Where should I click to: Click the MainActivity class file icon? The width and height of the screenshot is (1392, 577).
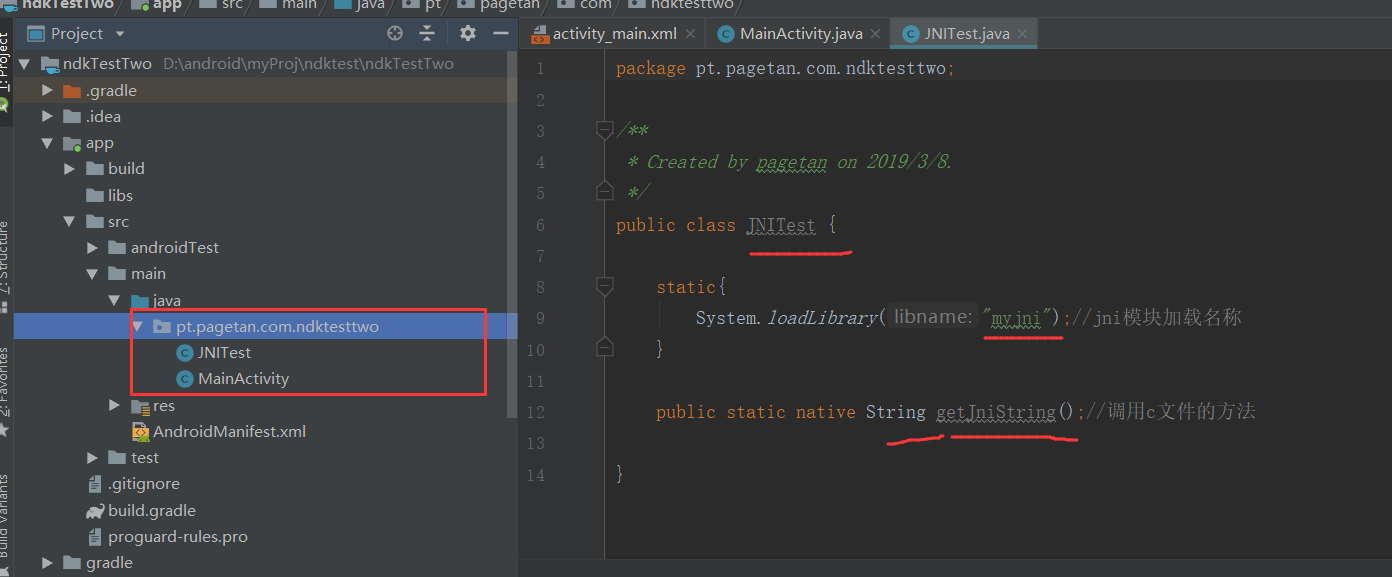[184, 378]
